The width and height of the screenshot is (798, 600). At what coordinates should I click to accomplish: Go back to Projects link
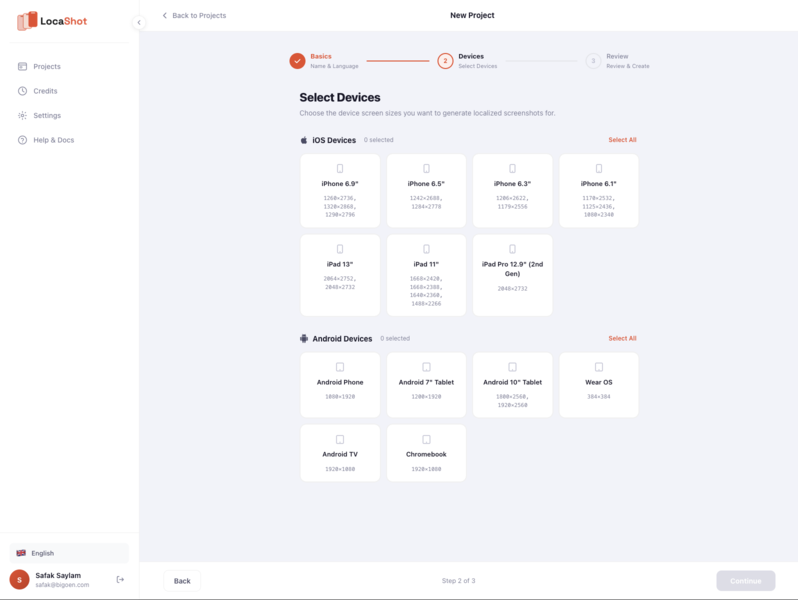tap(194, 16)
